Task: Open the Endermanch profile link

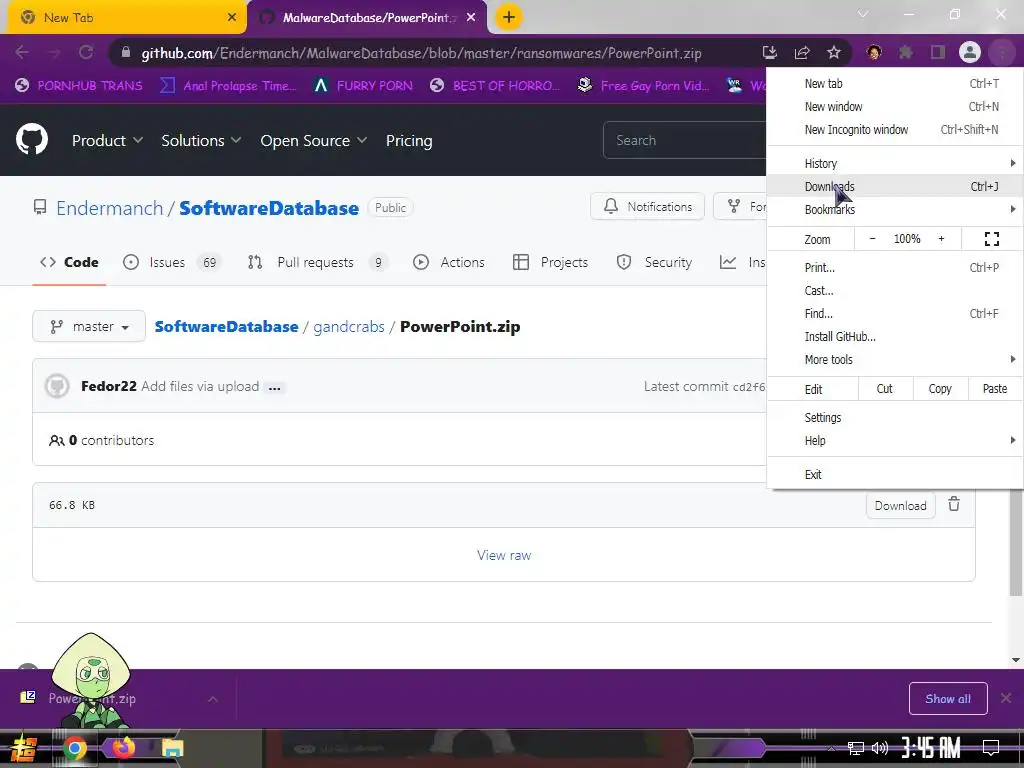Action: pyautogui.click(x=110, y=208)
